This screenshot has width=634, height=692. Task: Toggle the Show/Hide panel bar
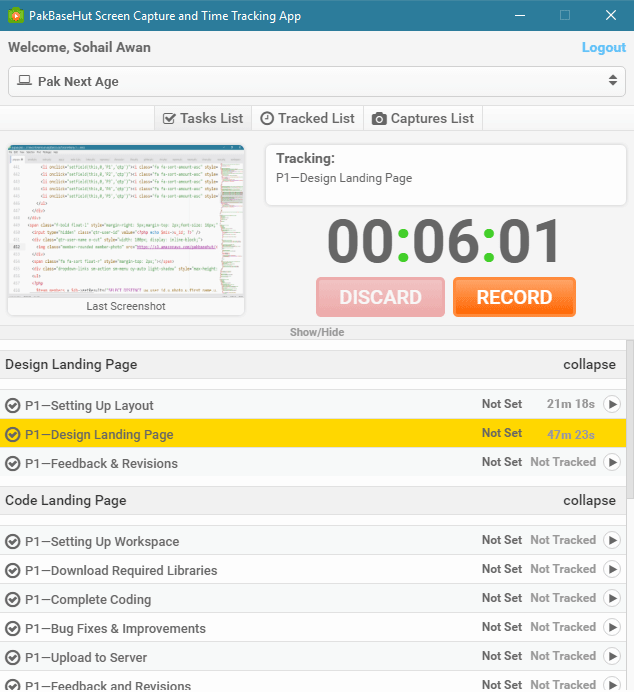point(317,332)
